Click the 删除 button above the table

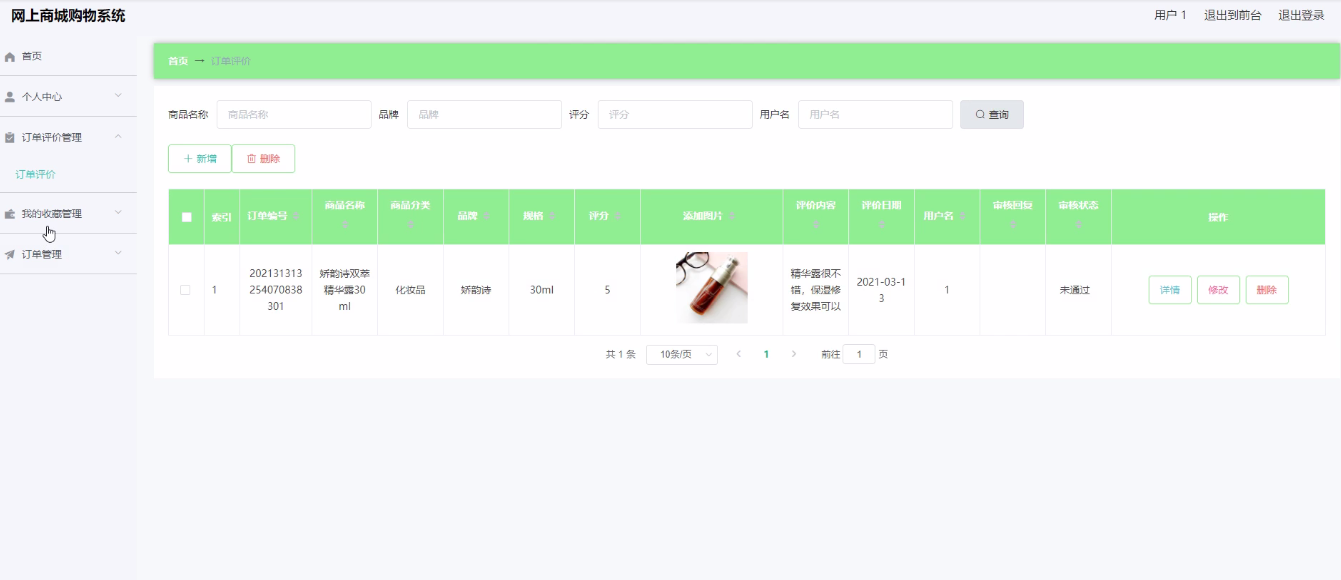263,159
